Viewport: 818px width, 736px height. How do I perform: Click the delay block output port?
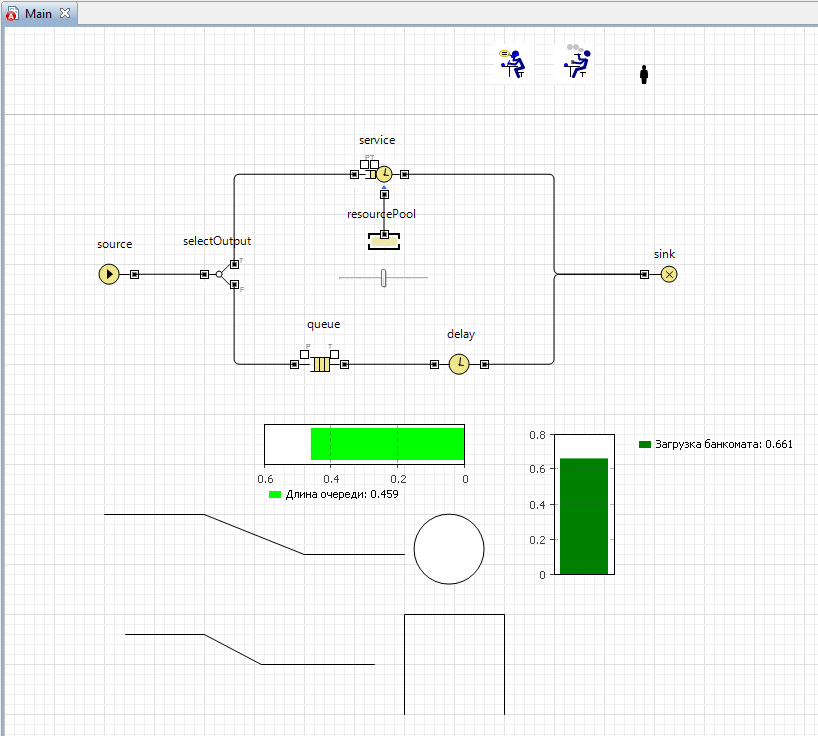(485, 365)
